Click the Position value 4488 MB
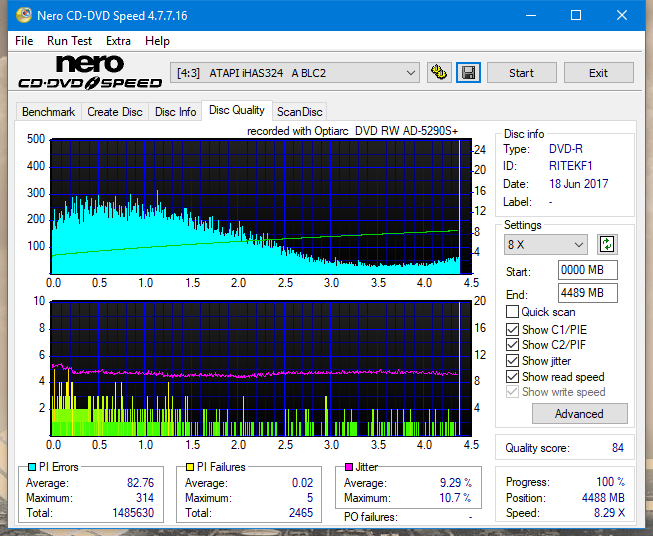 [603, 498]
